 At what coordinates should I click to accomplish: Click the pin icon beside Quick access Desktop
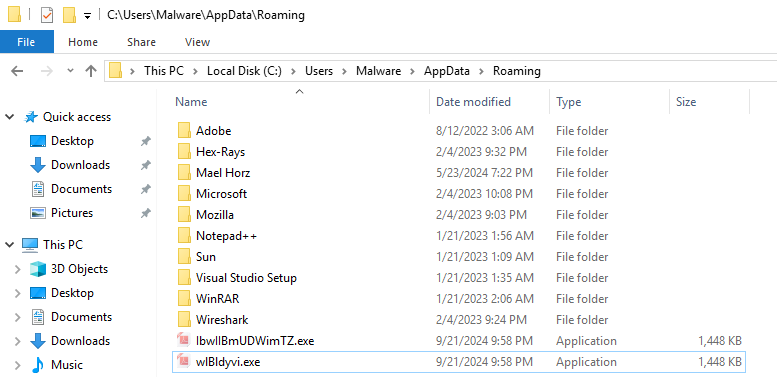pyautogui.click(x=145, y=141)
